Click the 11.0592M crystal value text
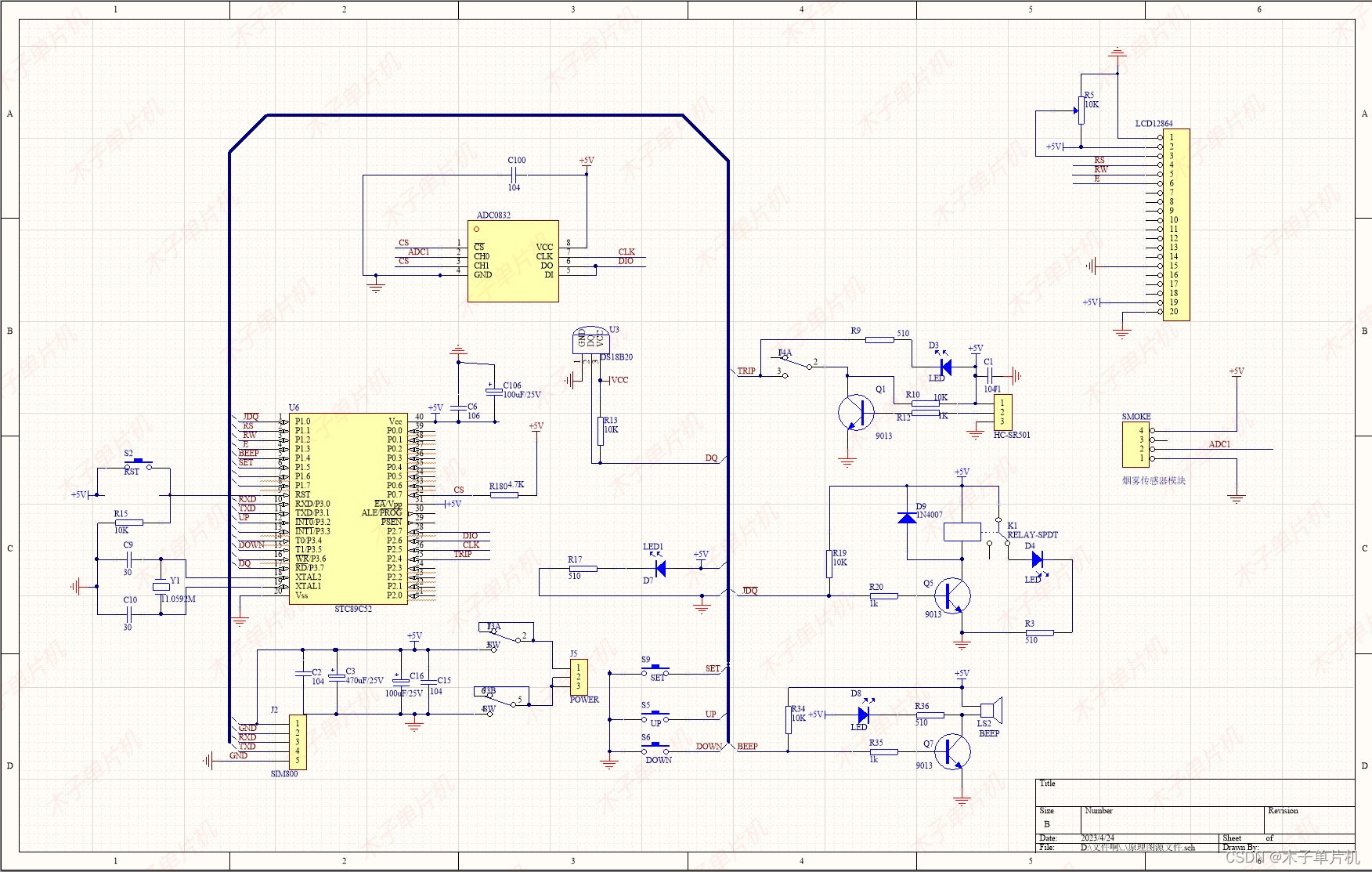 (x=179, y=599)
